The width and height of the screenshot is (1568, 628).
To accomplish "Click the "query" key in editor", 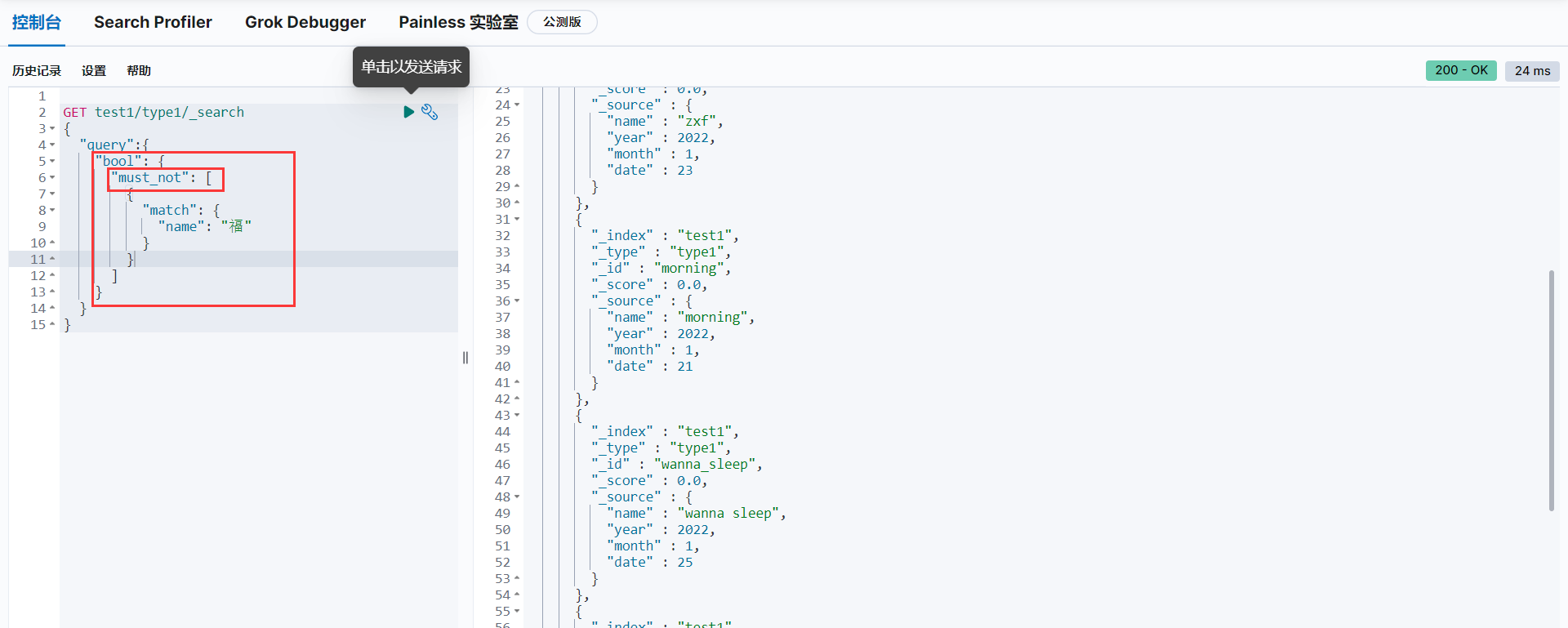I will pyautogui.click(x=106, y=145).
